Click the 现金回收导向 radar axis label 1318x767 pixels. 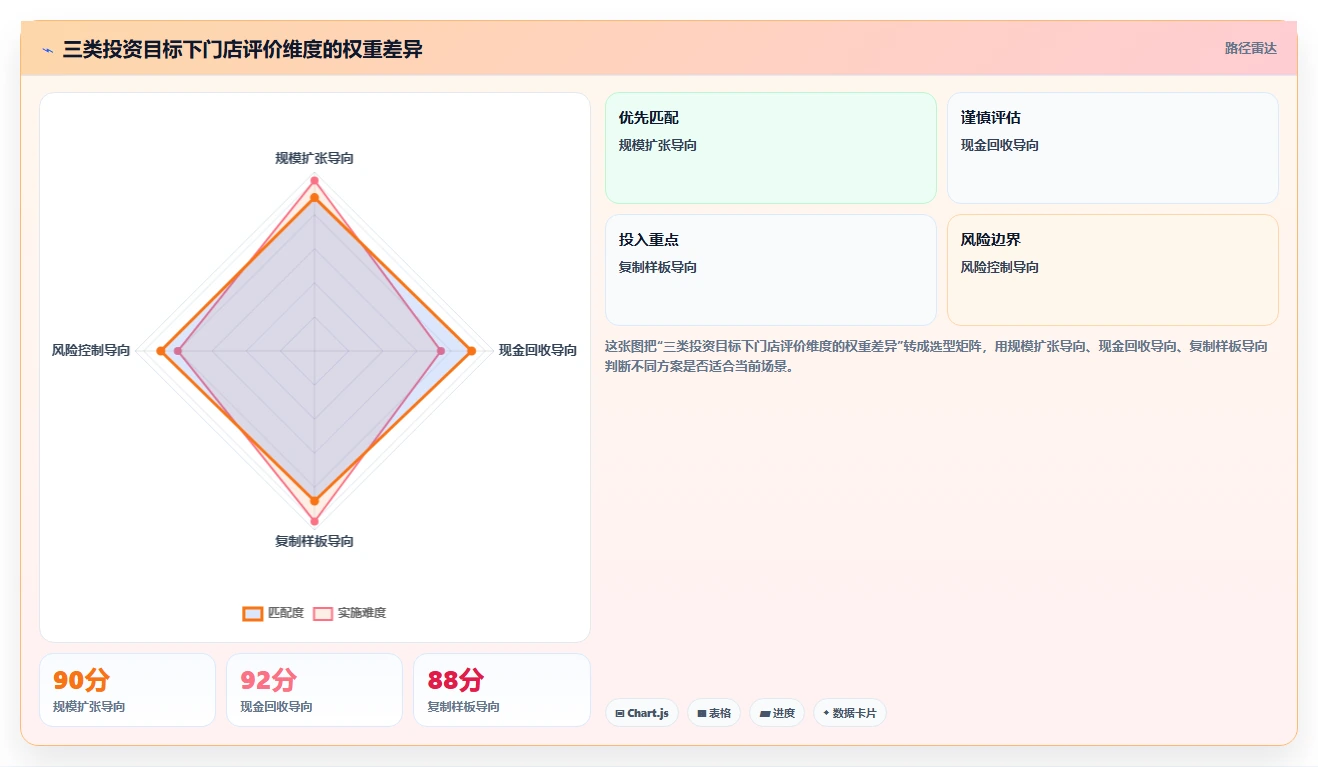[x=538, y=350]
